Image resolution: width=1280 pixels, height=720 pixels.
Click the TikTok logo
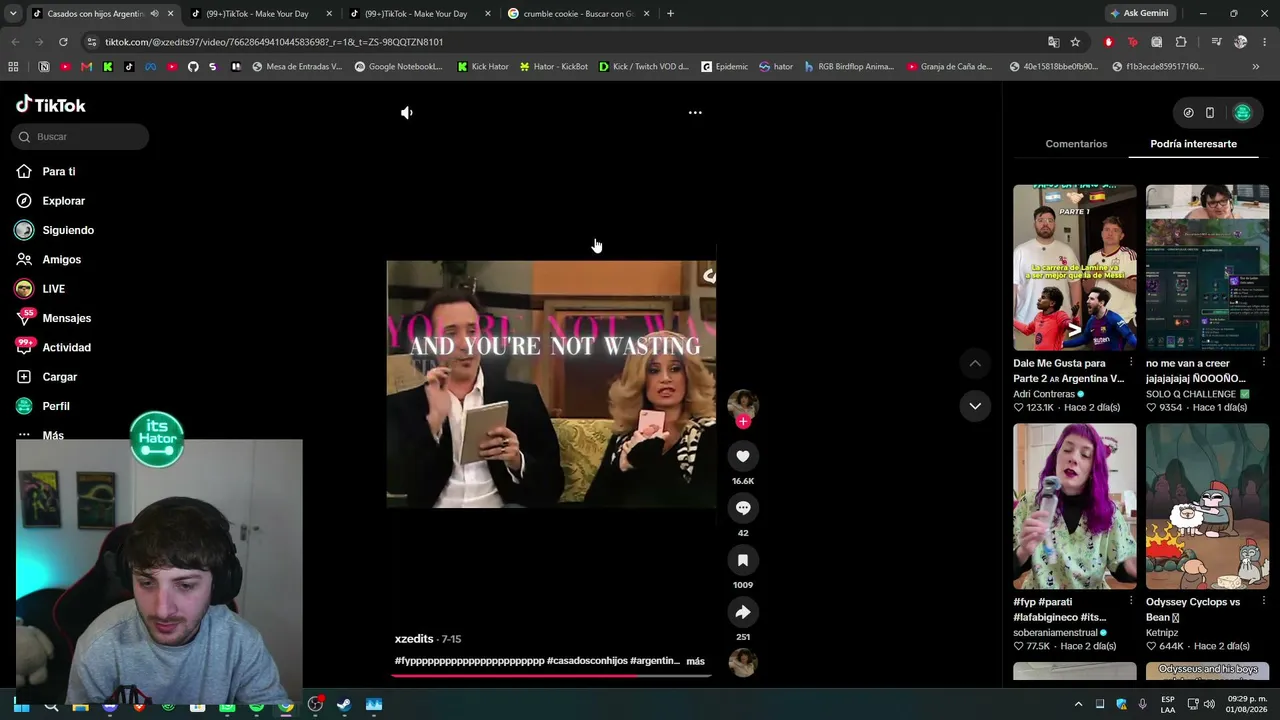51,105
